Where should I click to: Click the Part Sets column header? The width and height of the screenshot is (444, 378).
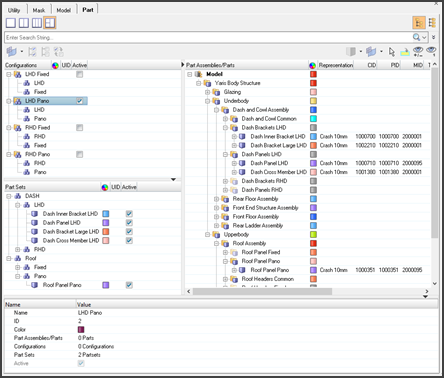tap(15, 187)
